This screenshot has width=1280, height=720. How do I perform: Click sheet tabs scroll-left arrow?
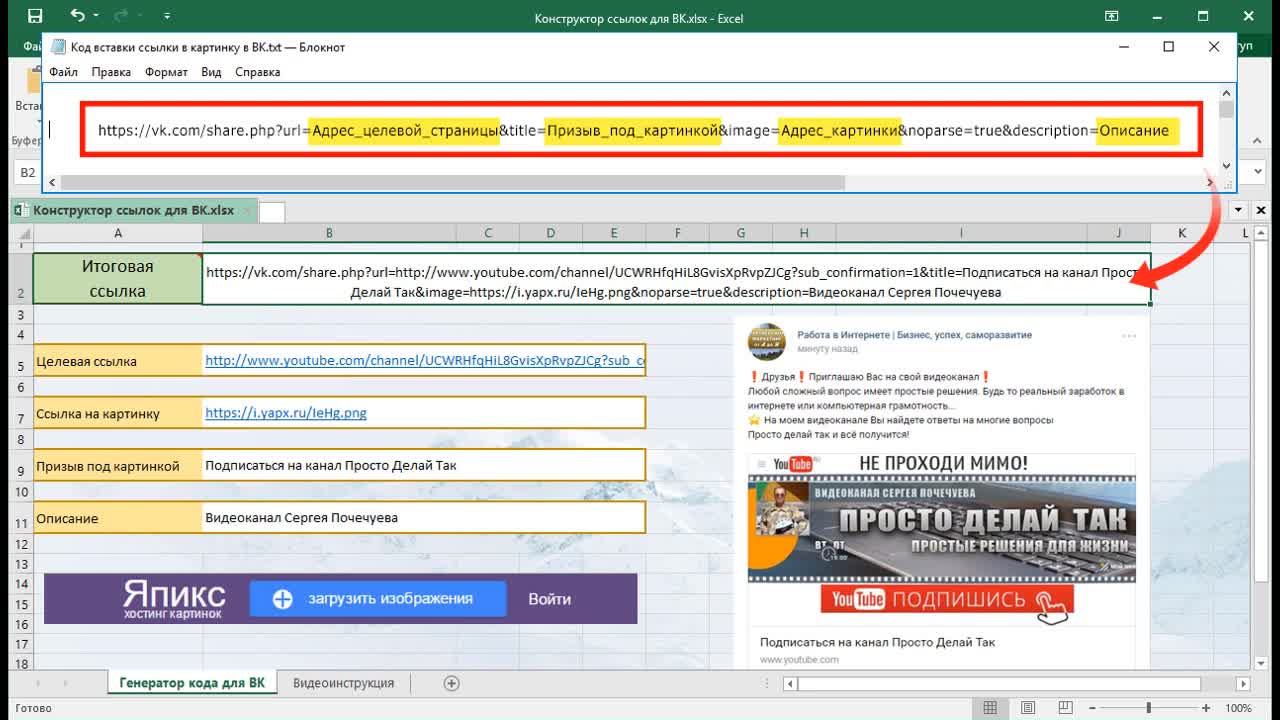point(38,684)
